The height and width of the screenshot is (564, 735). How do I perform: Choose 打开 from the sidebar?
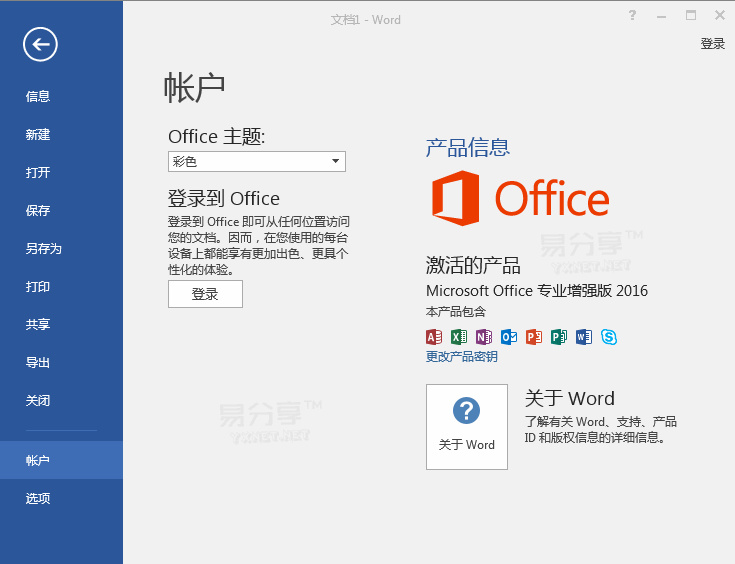point(38,173)
